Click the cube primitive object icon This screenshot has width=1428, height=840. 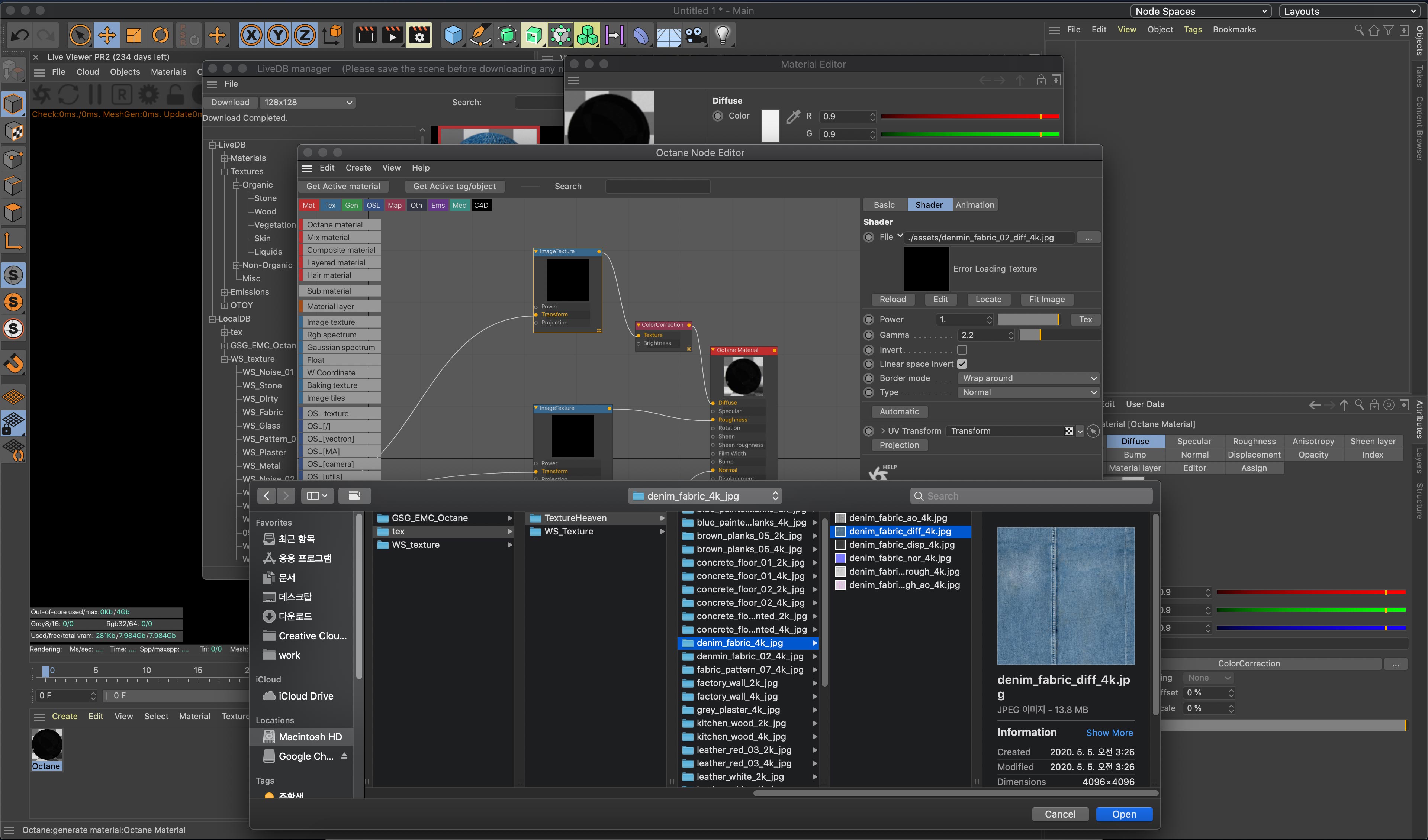pos(453,36)
